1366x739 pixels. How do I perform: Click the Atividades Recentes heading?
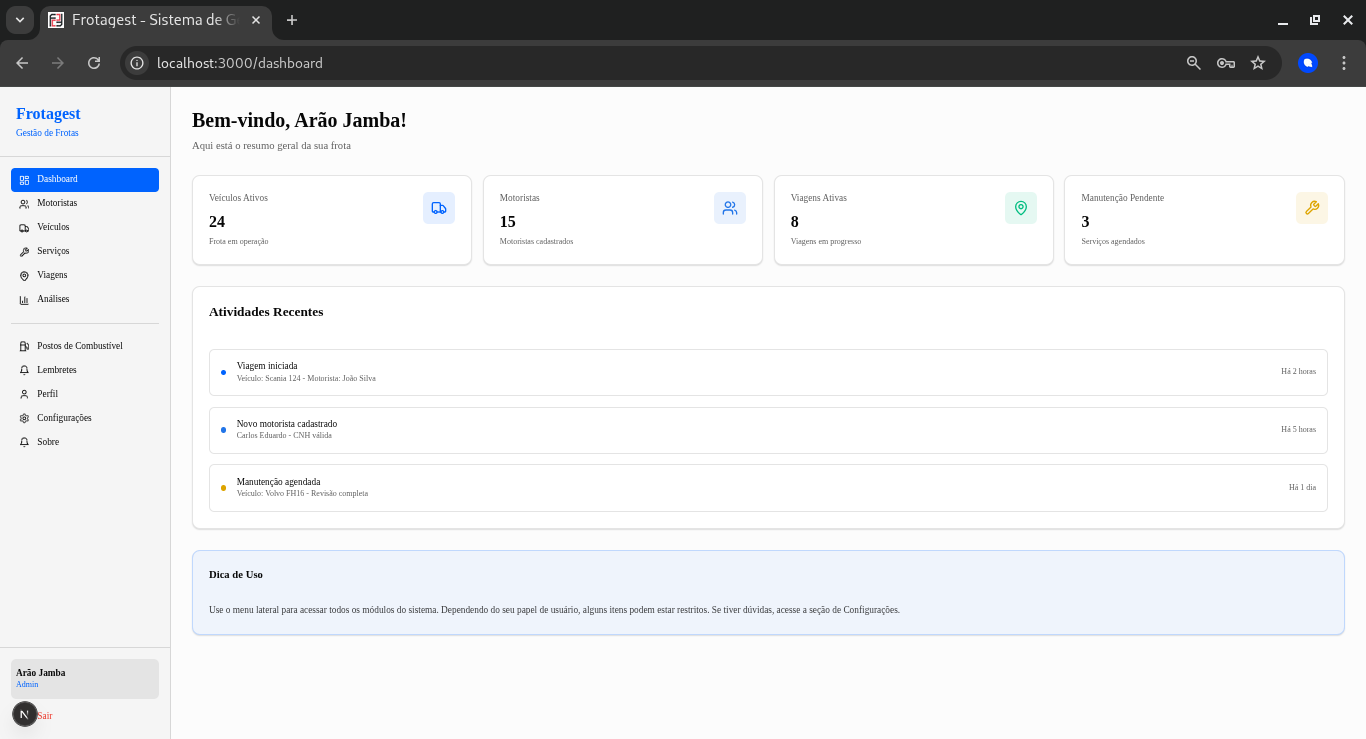(266, 312)
